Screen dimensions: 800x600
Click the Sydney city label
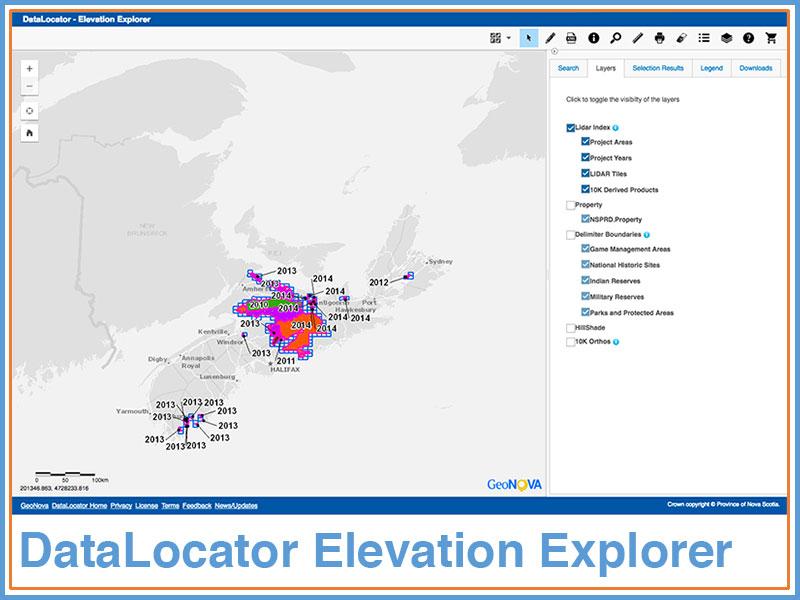click(x=440, y=261)
